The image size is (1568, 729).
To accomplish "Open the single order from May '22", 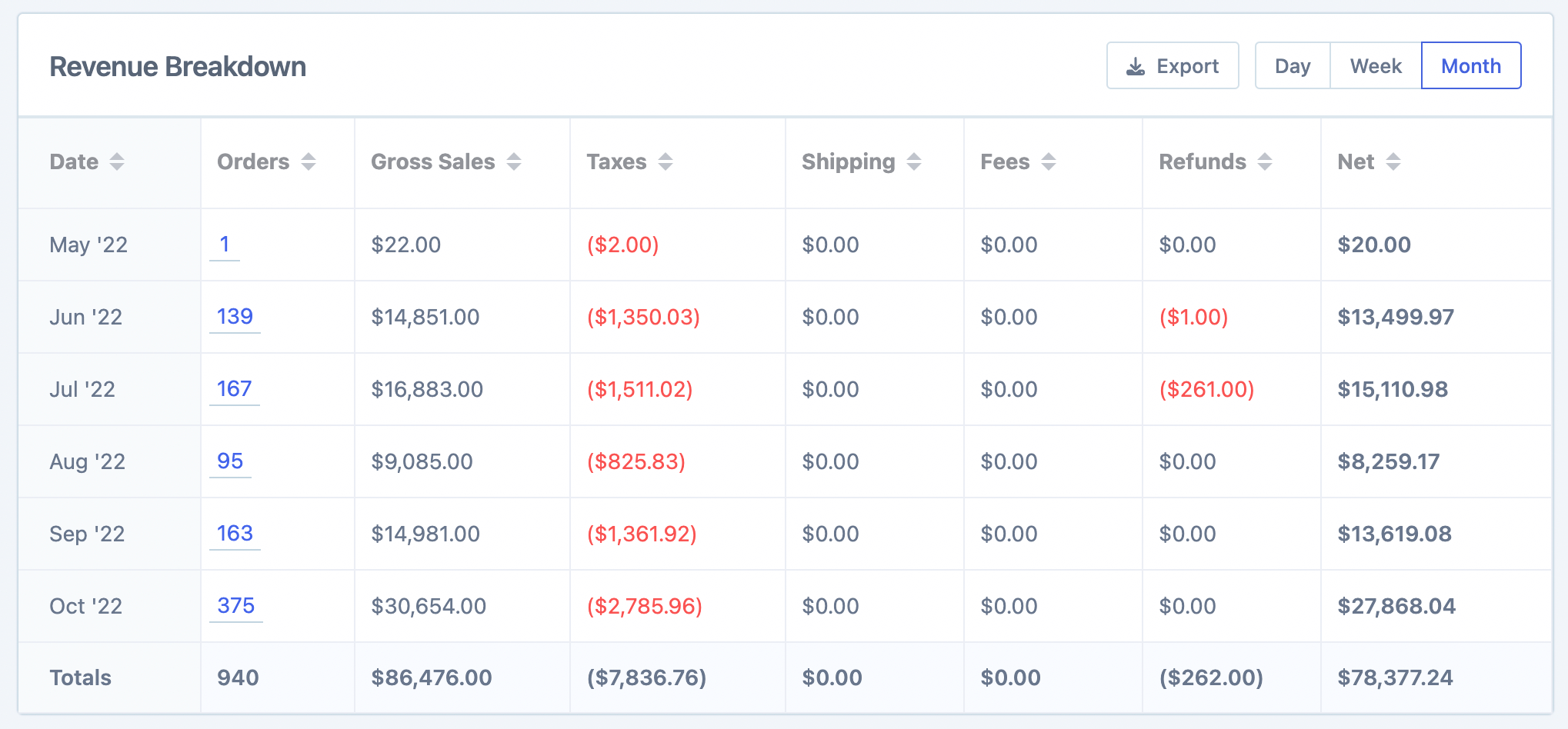I will coord(225,245).
